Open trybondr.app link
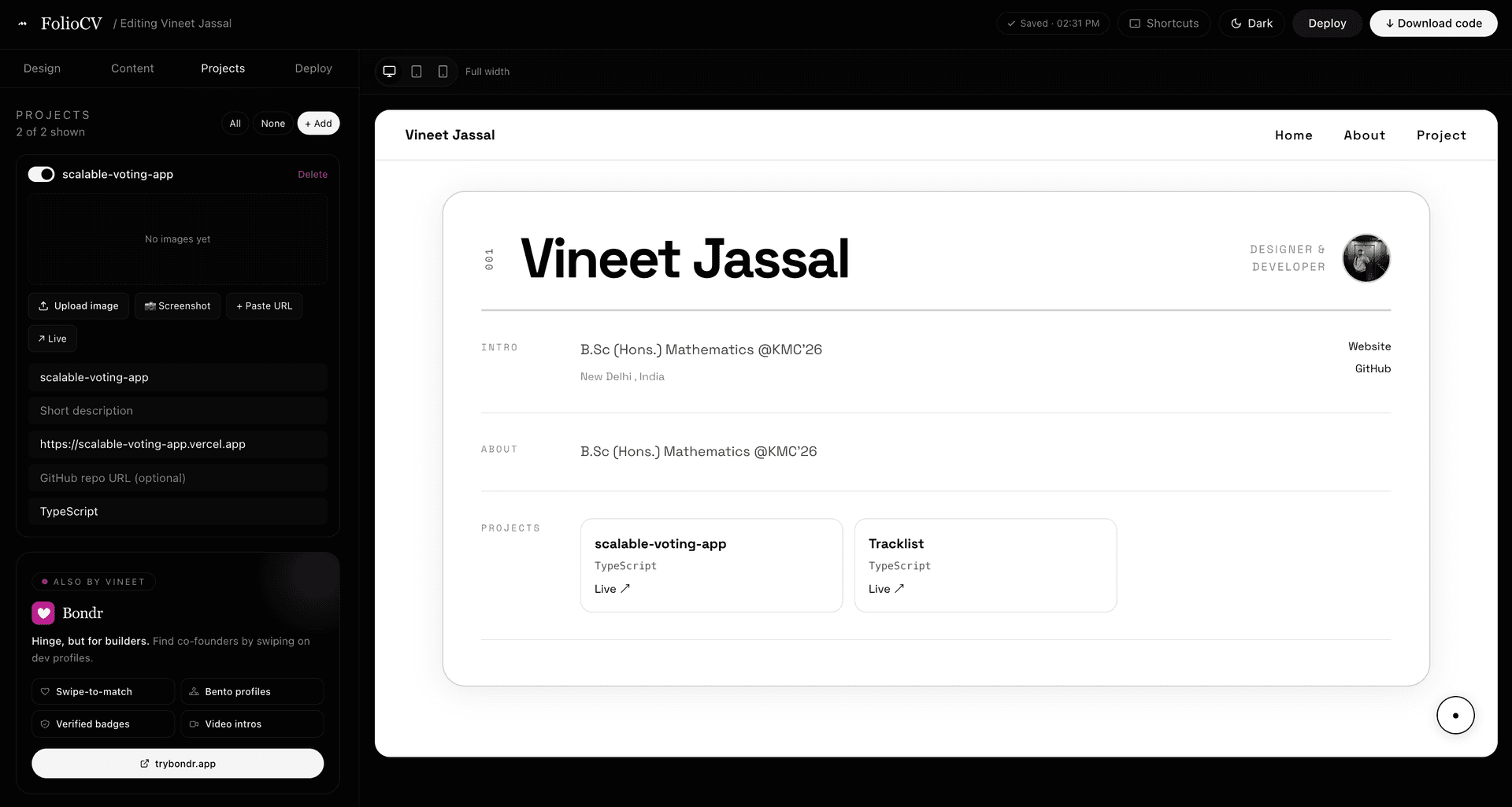1512x807 pixels. point(178,764)
